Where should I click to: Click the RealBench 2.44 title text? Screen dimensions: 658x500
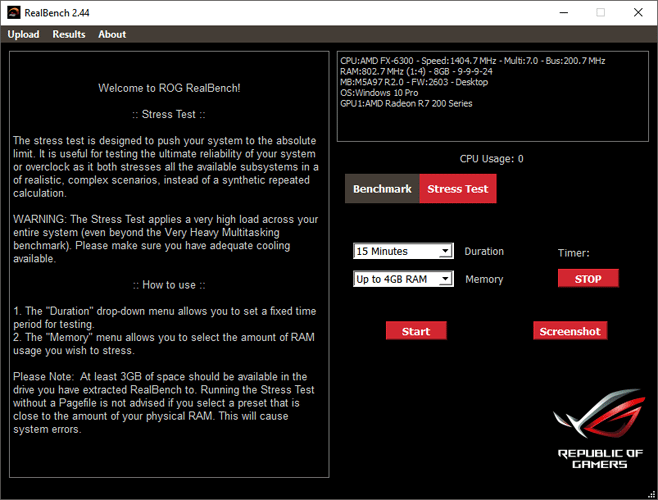click(57, 13)
